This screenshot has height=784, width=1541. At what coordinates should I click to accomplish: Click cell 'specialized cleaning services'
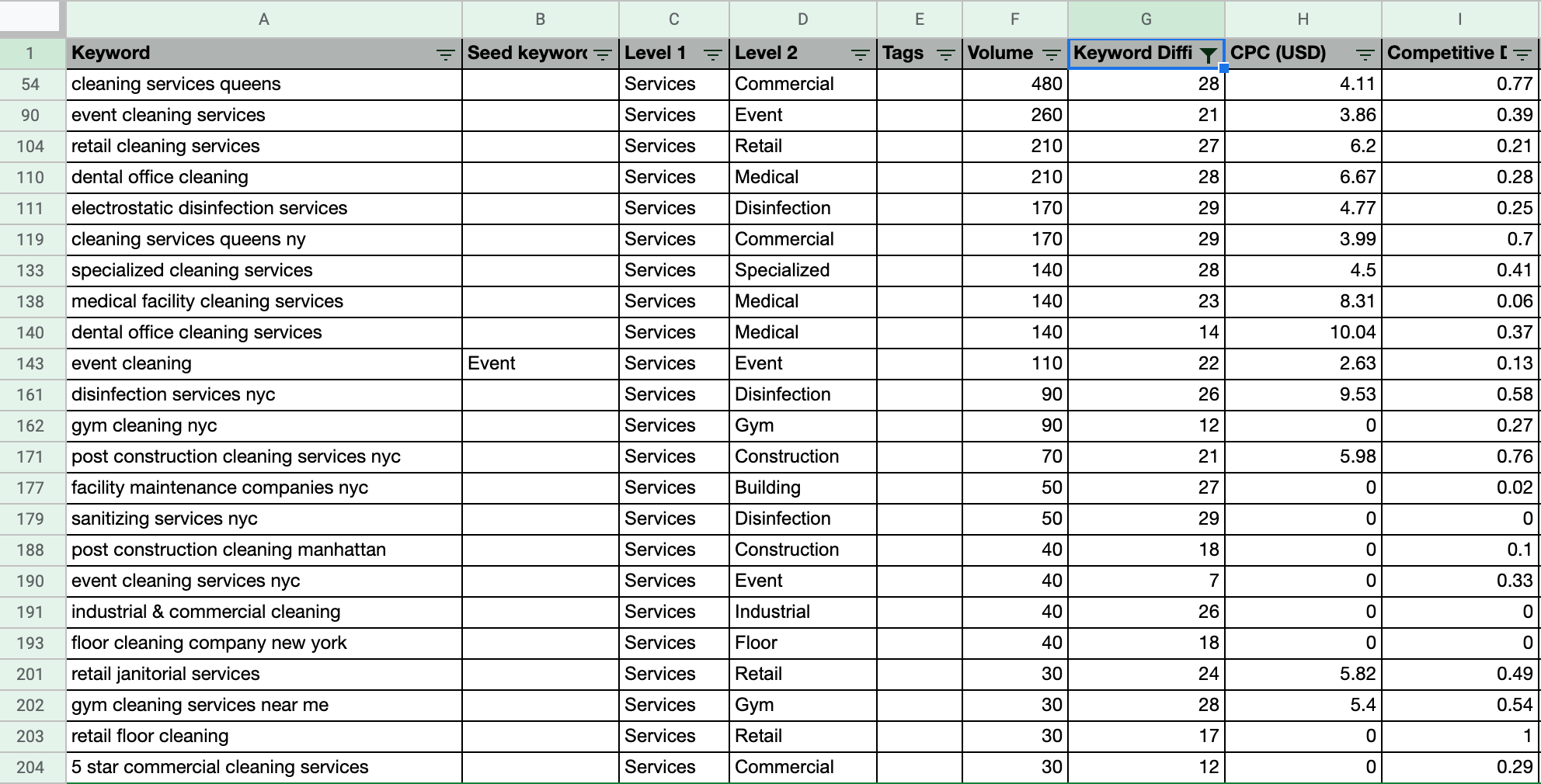coord(264,271)
